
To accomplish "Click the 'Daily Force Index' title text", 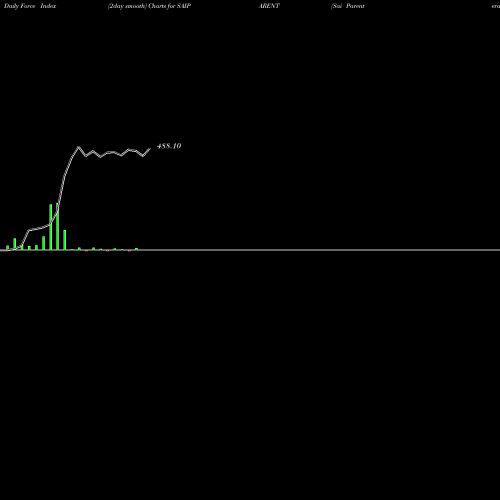I will point(30,6).
